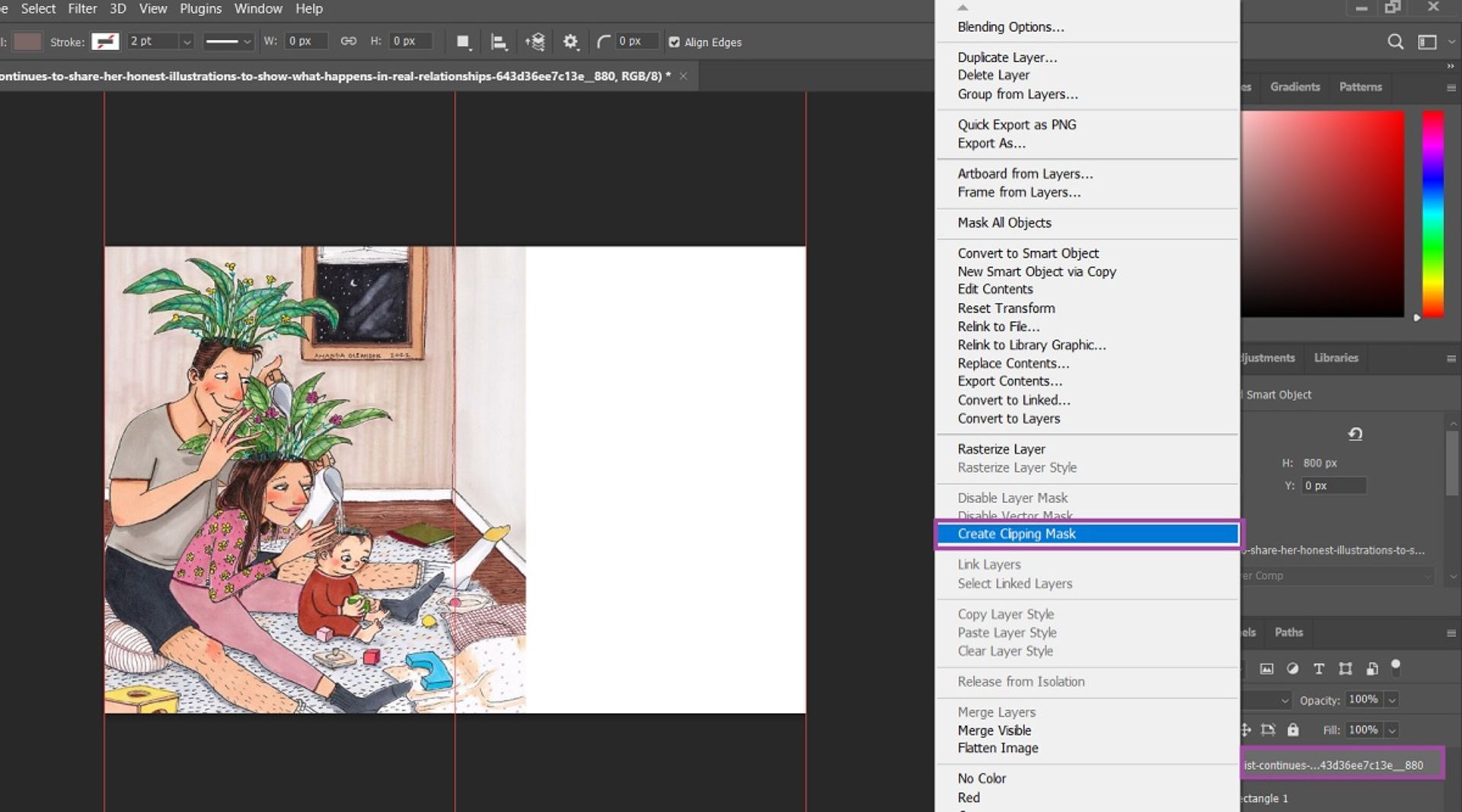Uncheck the Align Edges checkbox
The image size is (1462, 812).
[x=674, y=42]
